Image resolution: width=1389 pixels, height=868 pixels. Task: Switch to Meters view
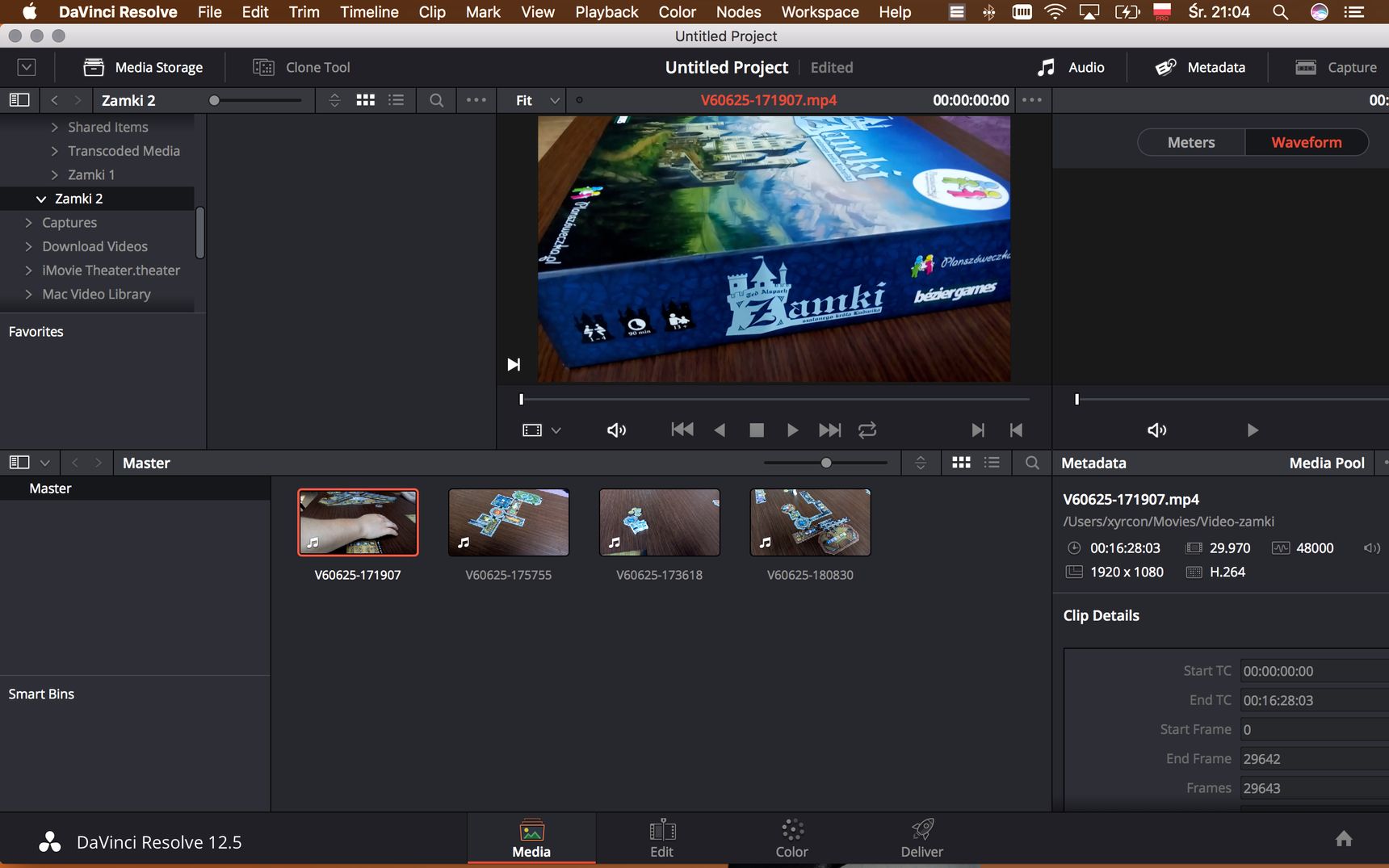tap(1191, 142)
